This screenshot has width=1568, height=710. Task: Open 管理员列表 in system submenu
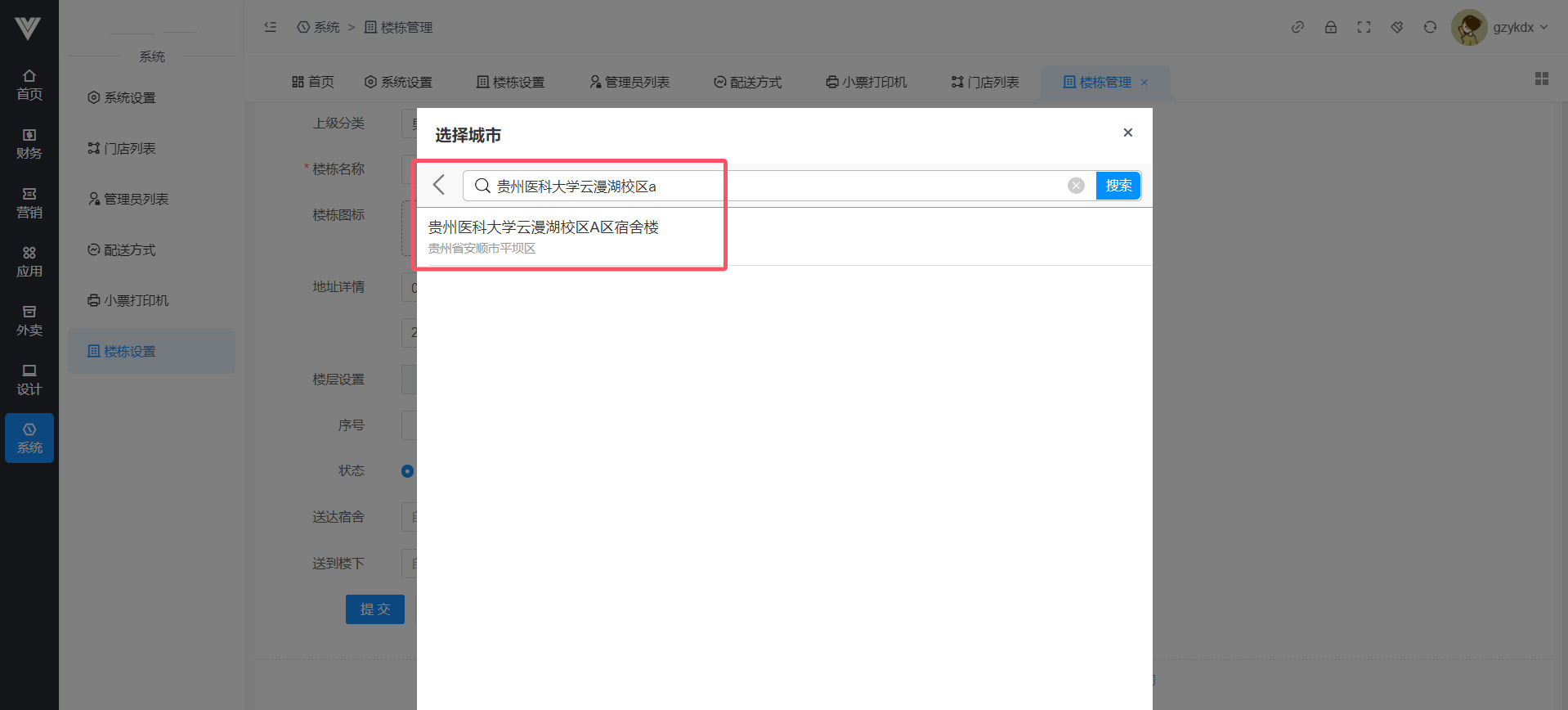tap(128, 199)
